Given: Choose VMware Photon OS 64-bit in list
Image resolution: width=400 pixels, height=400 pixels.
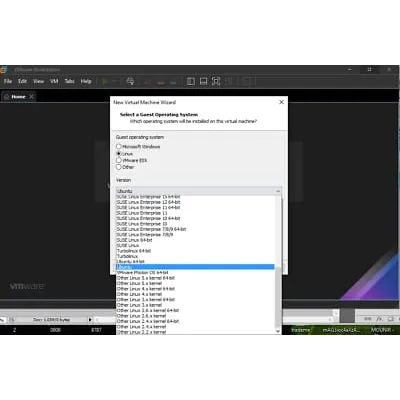Looking at the screenshot, I should click(x=142, y=273).
